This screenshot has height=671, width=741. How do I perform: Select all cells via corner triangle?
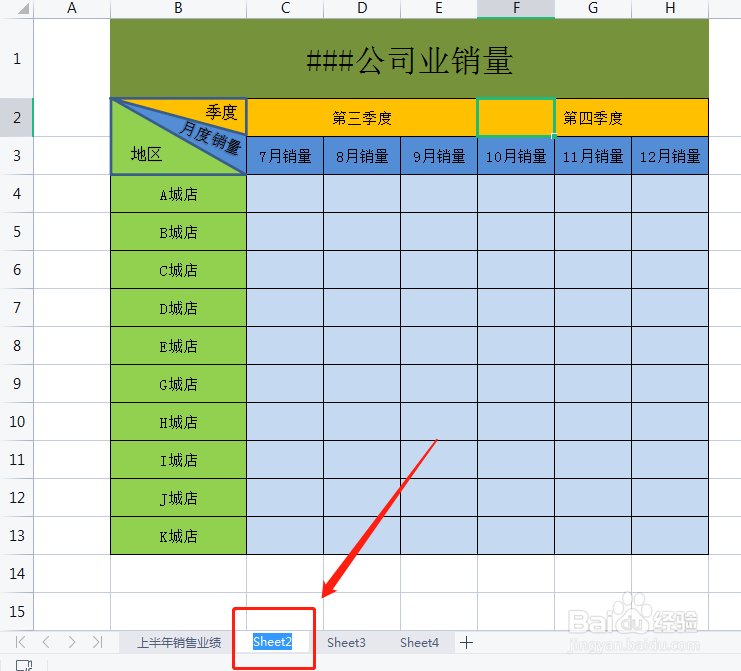[23, 8]
